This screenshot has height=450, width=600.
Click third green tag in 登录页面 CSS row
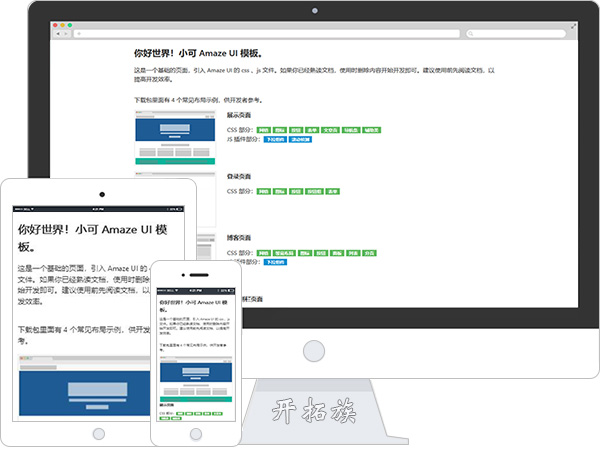[x=296, y=191]
